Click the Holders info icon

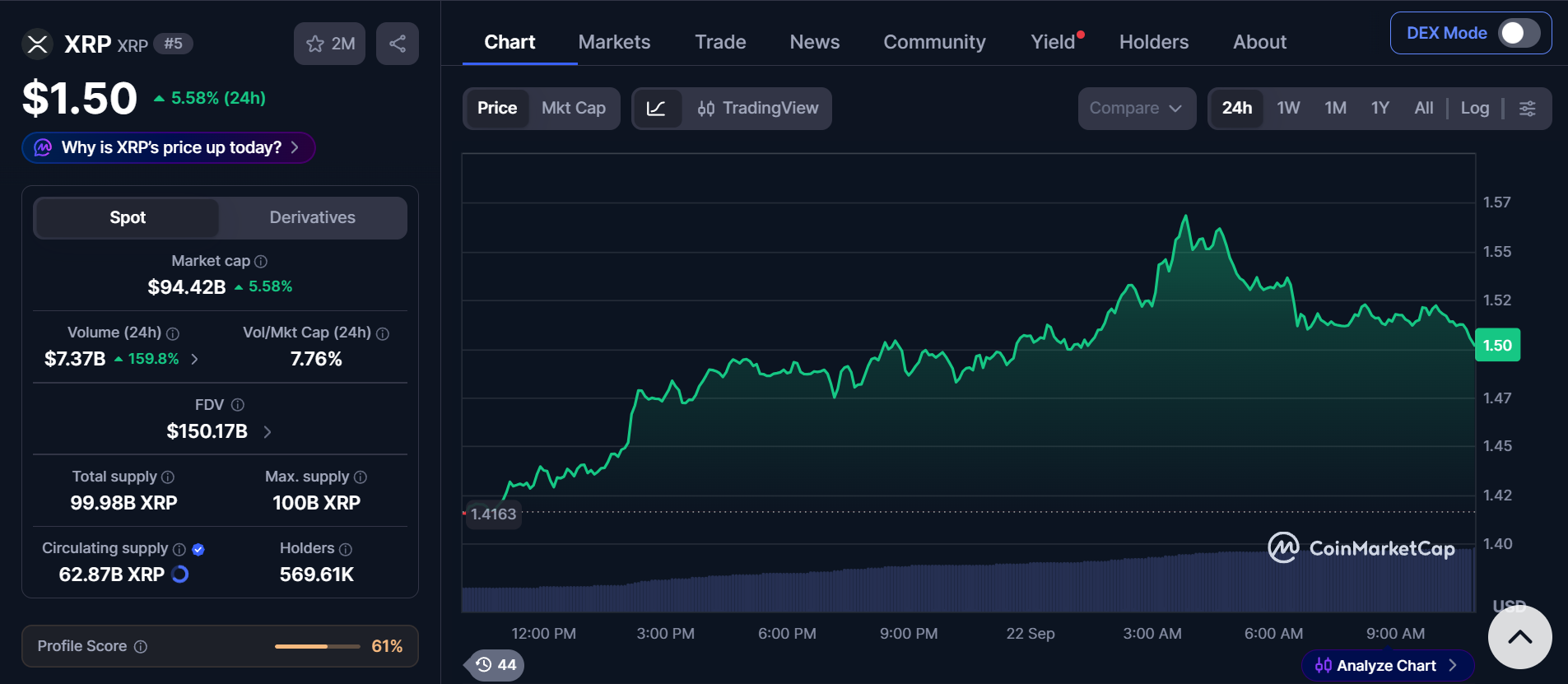pos(346,549)
